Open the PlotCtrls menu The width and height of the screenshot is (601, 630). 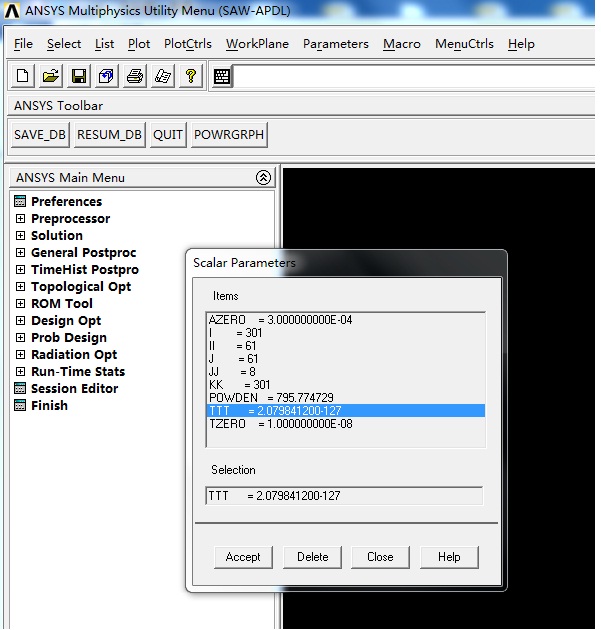pyautogui.click(x=188, y=43)
